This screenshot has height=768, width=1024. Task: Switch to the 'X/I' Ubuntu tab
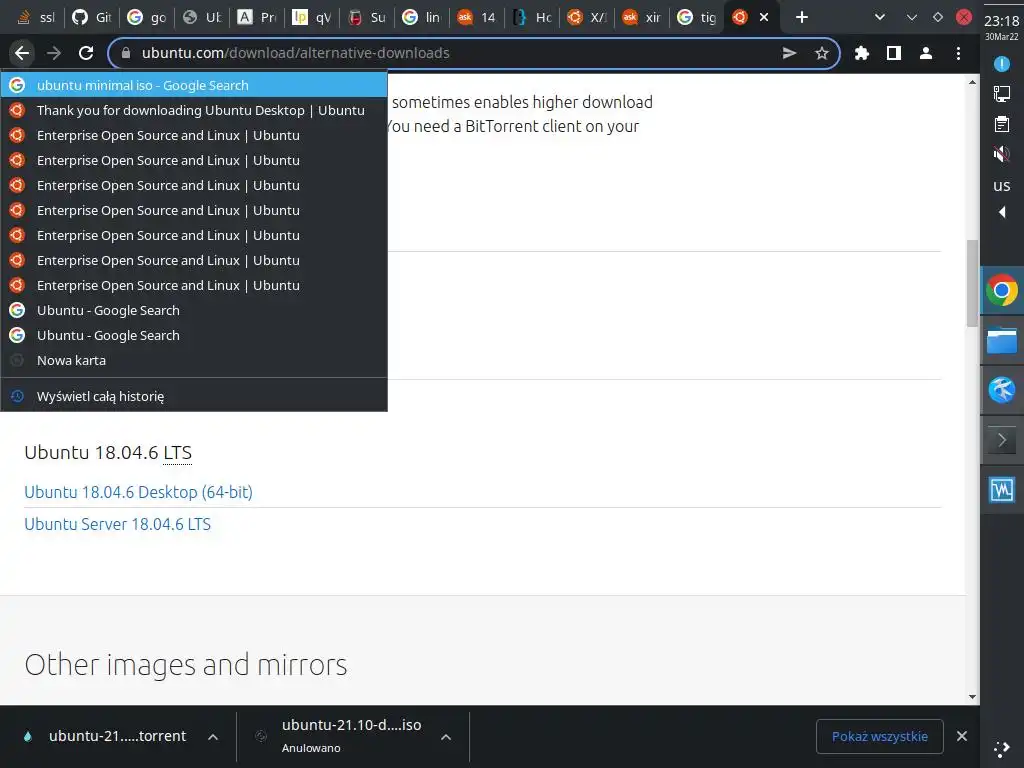coord(586,18)
